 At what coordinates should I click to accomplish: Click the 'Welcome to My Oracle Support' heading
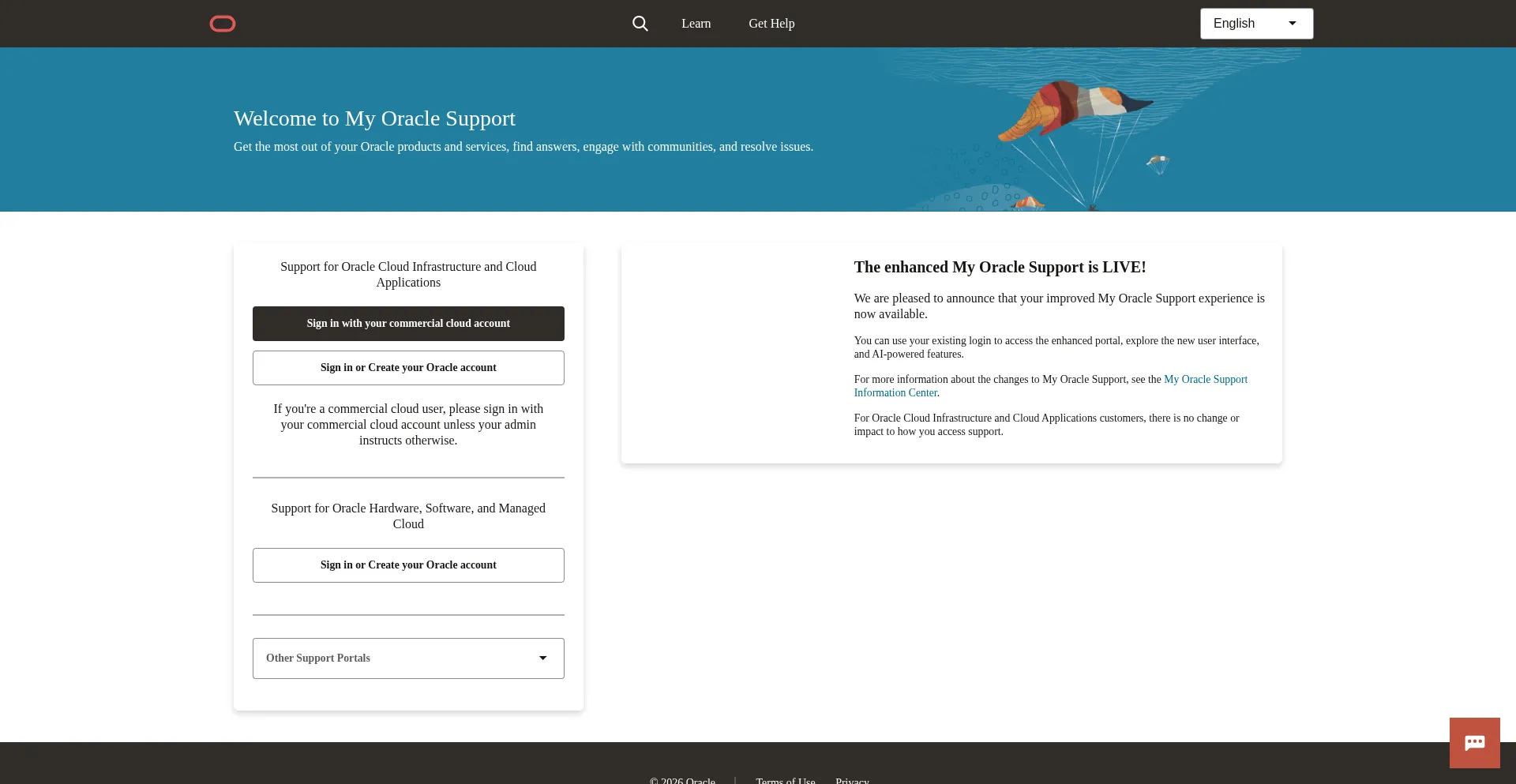tap(374, 118)
